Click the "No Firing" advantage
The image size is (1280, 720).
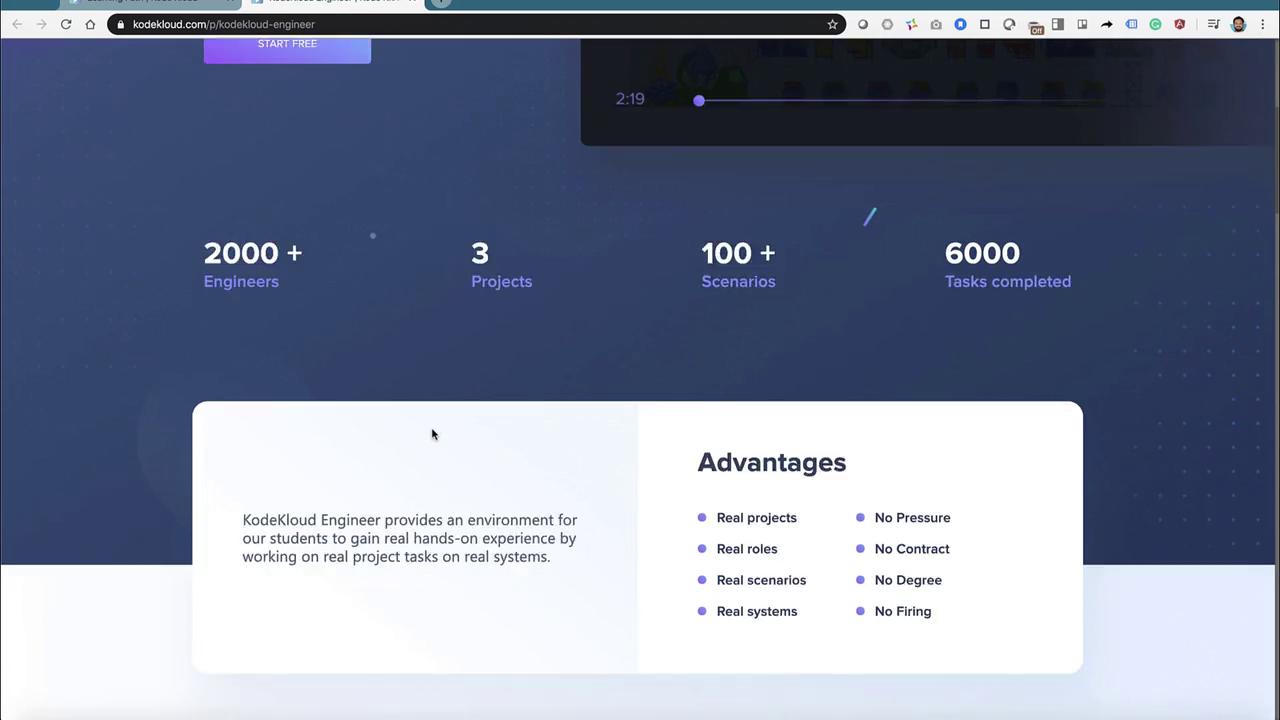pos(903,610)
